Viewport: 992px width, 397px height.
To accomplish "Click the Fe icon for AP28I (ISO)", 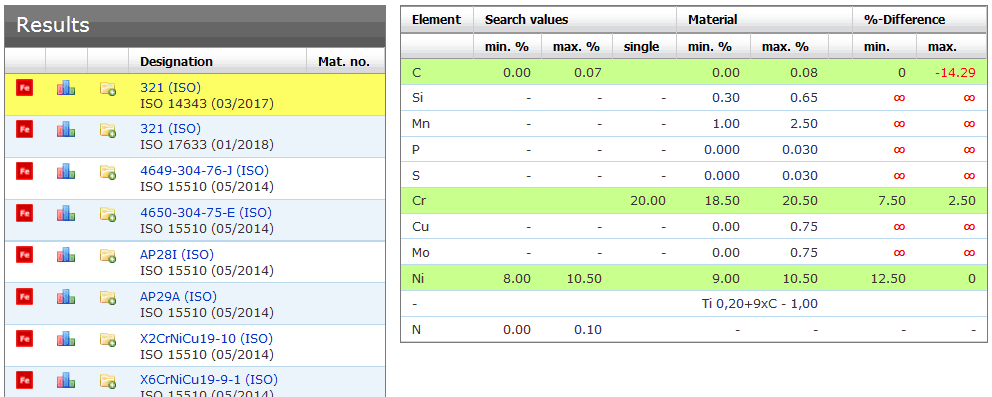I will pos(25,255).
